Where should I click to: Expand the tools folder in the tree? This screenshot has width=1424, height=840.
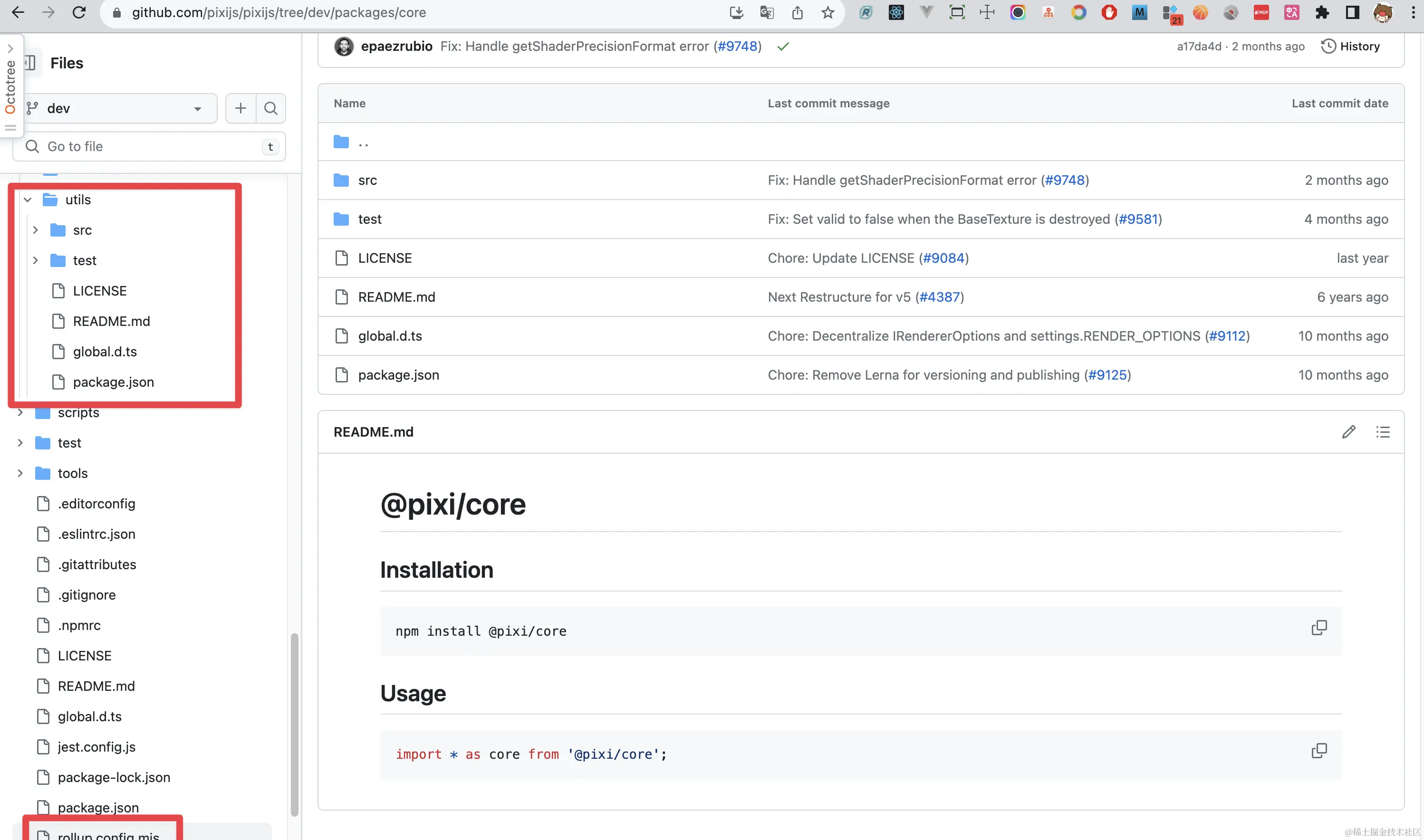[20, 473]
